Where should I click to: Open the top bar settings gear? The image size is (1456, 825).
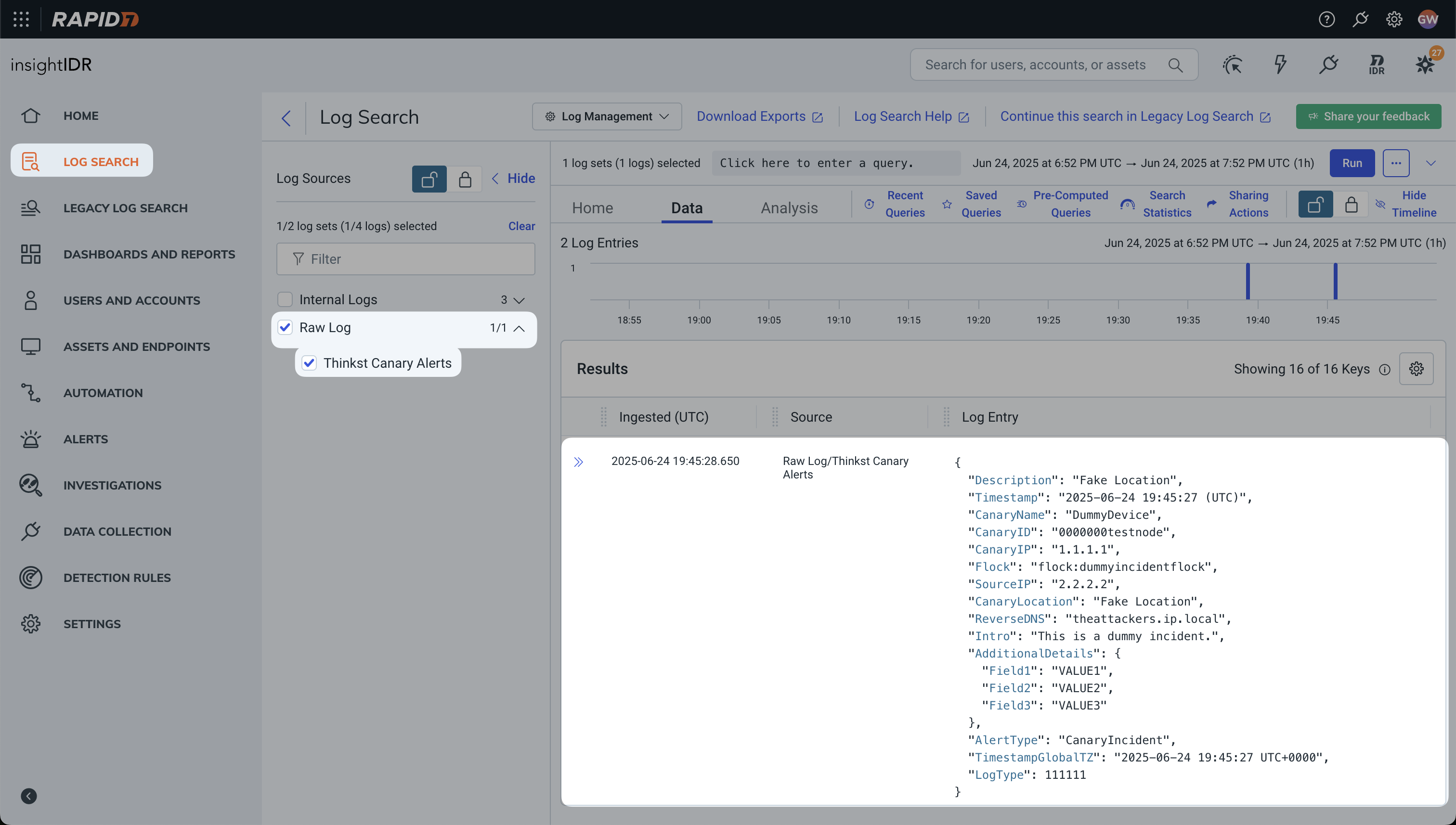point(1394,19)
